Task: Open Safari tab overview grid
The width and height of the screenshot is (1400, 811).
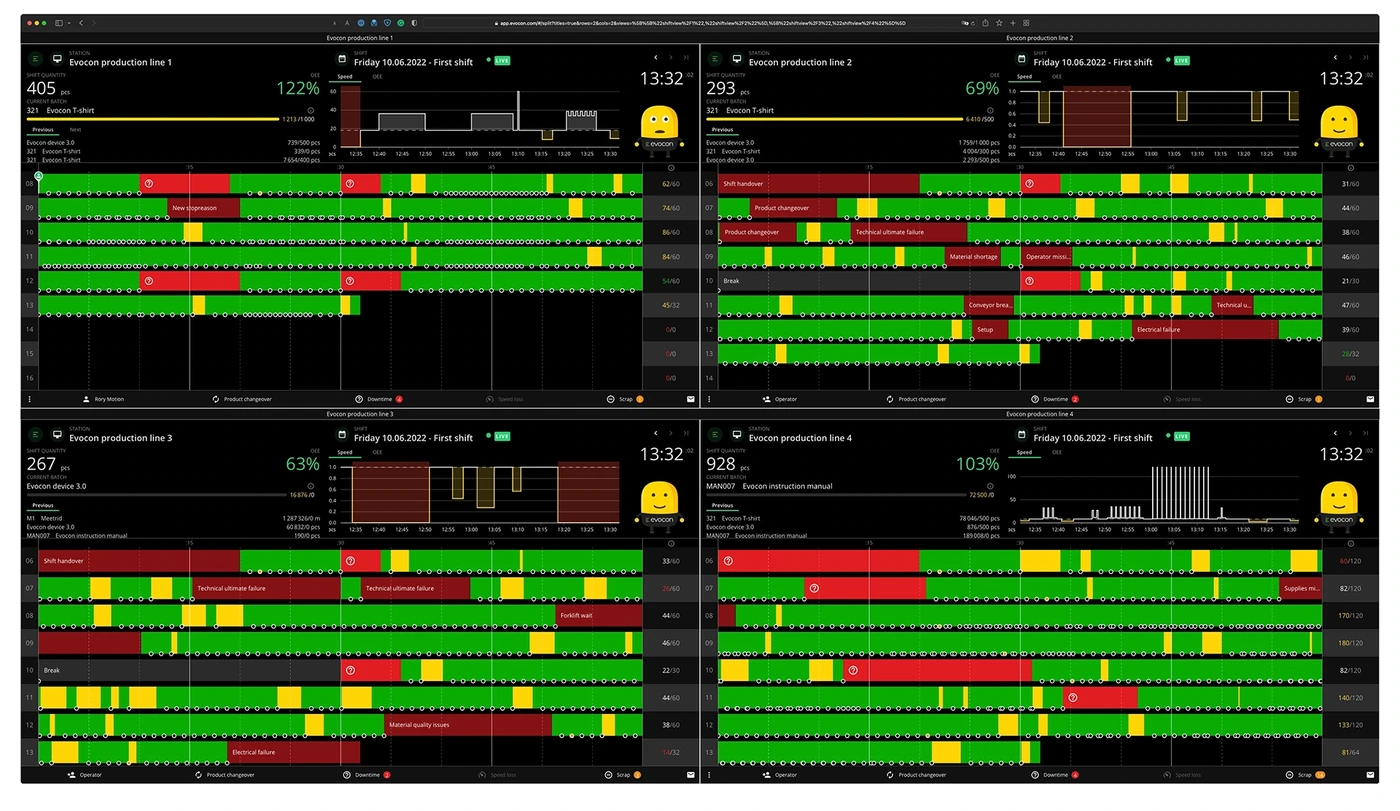Action: pyautogui.click(x=1026, y=22)
